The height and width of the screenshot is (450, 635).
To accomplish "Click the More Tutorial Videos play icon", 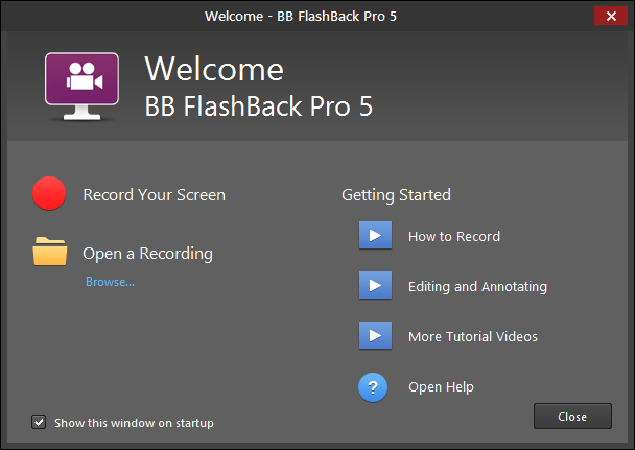I will [375, 335].
